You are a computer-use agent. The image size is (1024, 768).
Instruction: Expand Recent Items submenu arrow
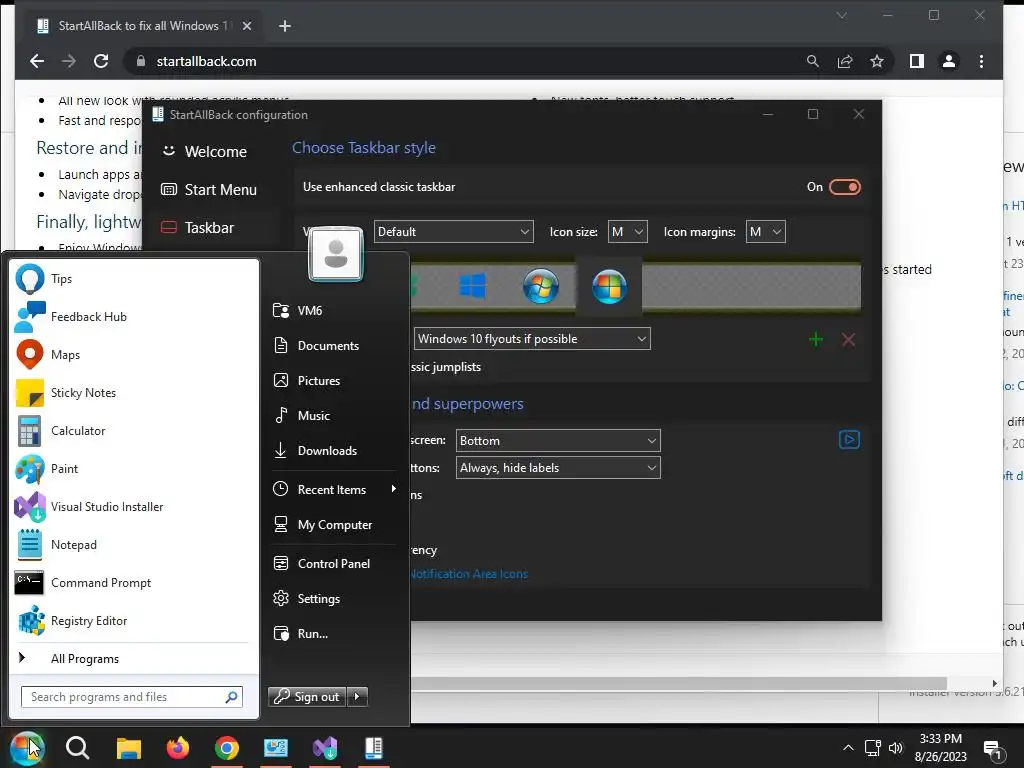(x=393, y=489)
